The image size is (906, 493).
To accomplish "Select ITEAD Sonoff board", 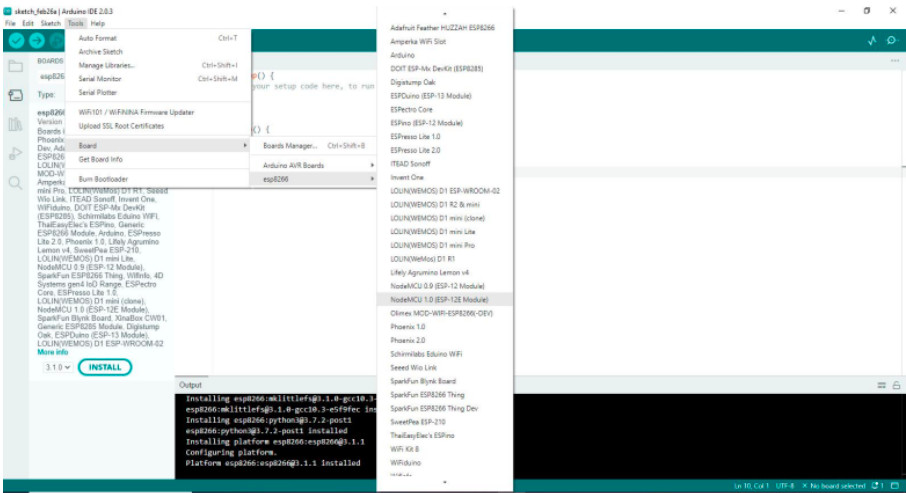I will click(x=444, y=164).
